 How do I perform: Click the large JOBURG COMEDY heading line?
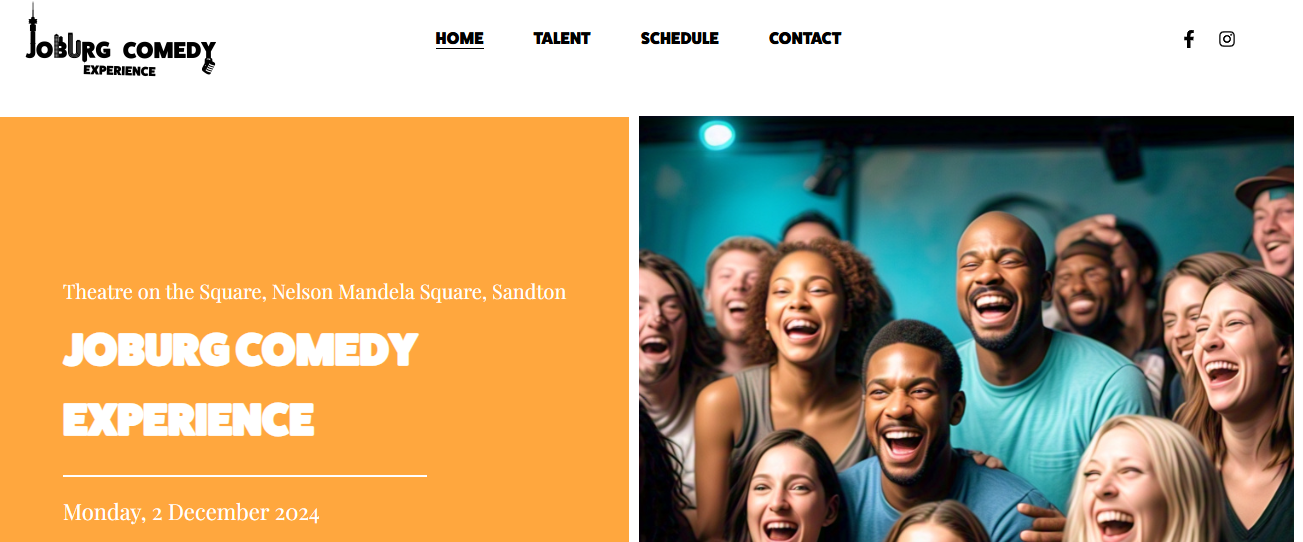[240, 350]
